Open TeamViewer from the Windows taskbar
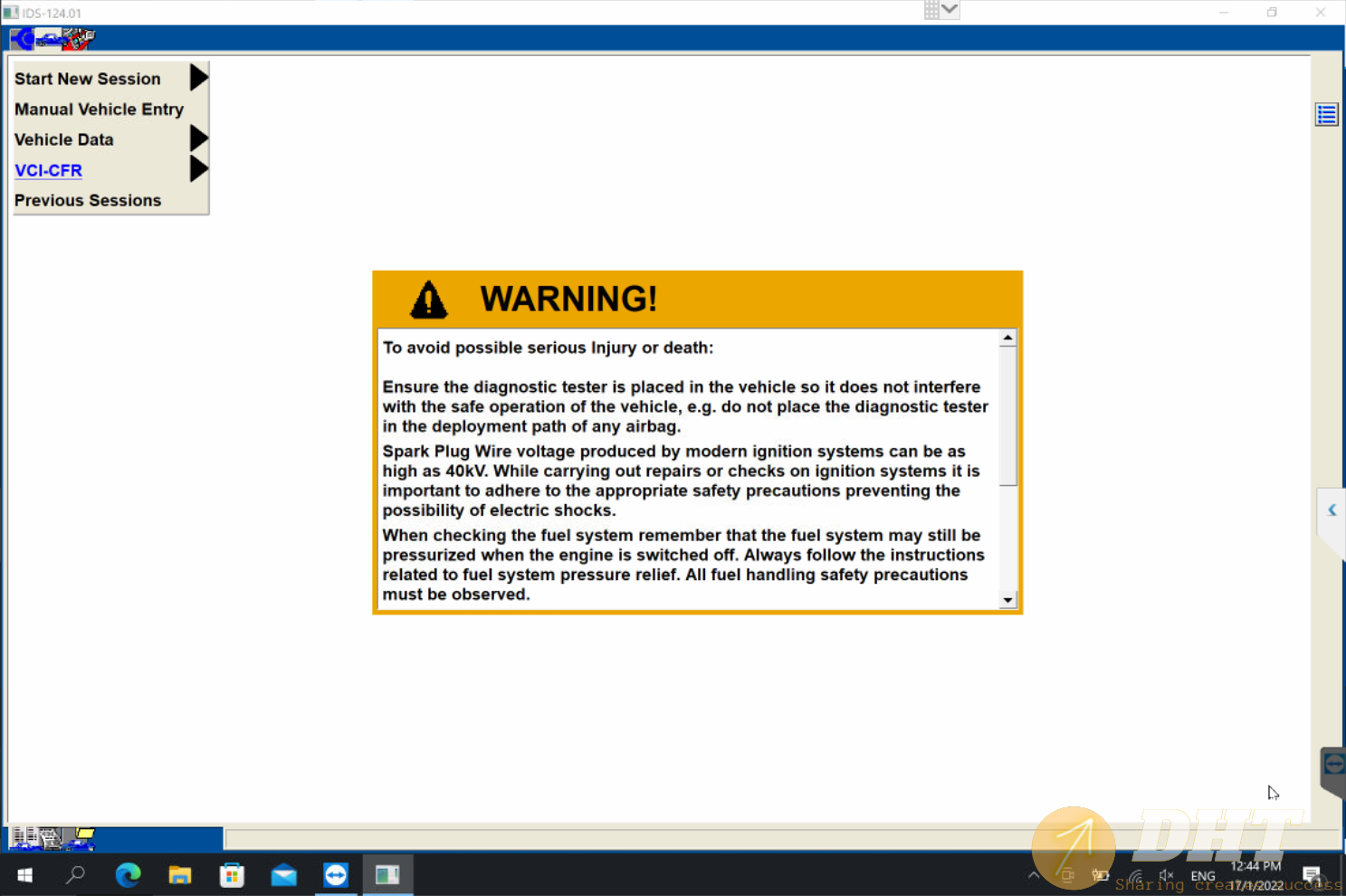The width and height of the screenshot is (1346, 896). pyautogui.click(x=336, y=875)
